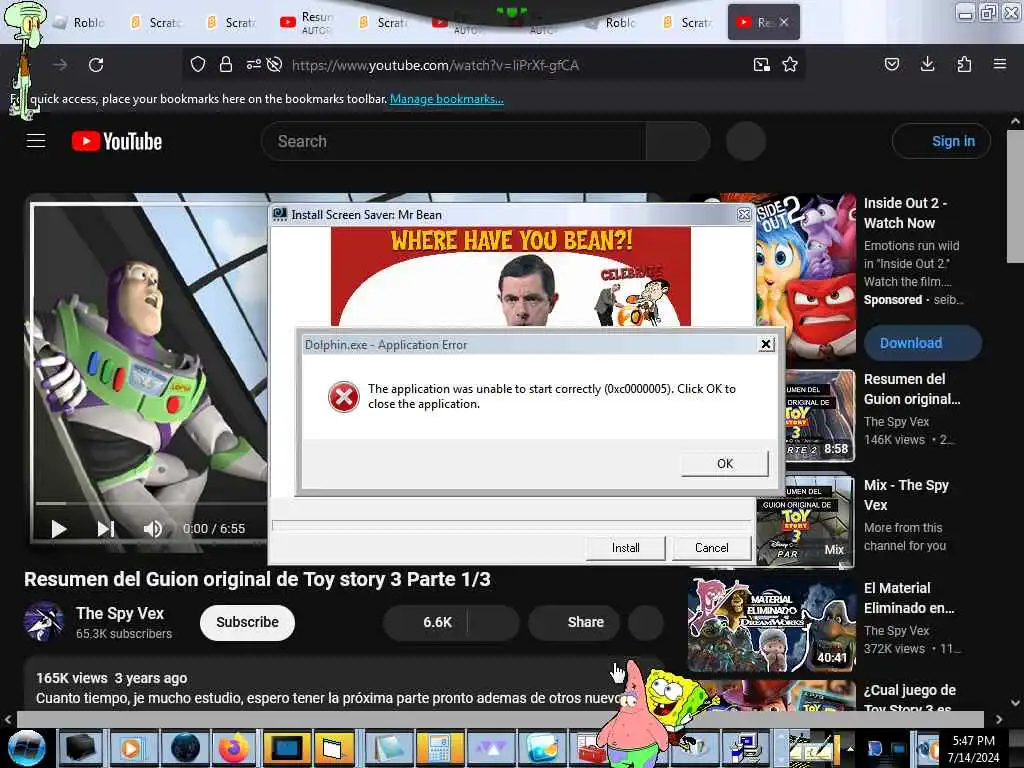
Task: Click the taskbar clock showing 5:47 PM
Action: 973,748
